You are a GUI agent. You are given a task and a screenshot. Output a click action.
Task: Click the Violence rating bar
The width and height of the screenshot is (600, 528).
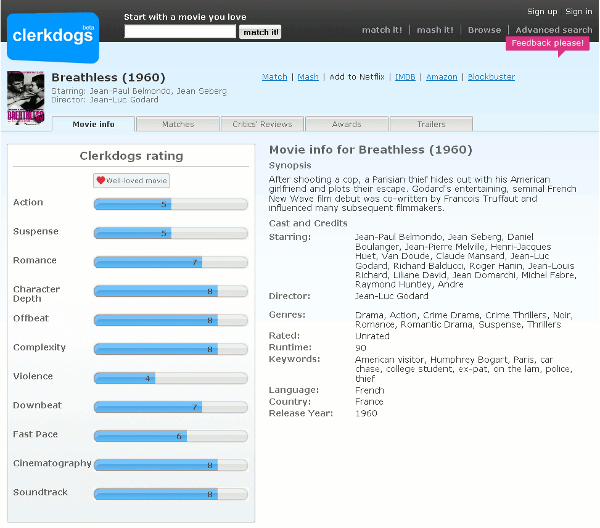tap(171, 378)
